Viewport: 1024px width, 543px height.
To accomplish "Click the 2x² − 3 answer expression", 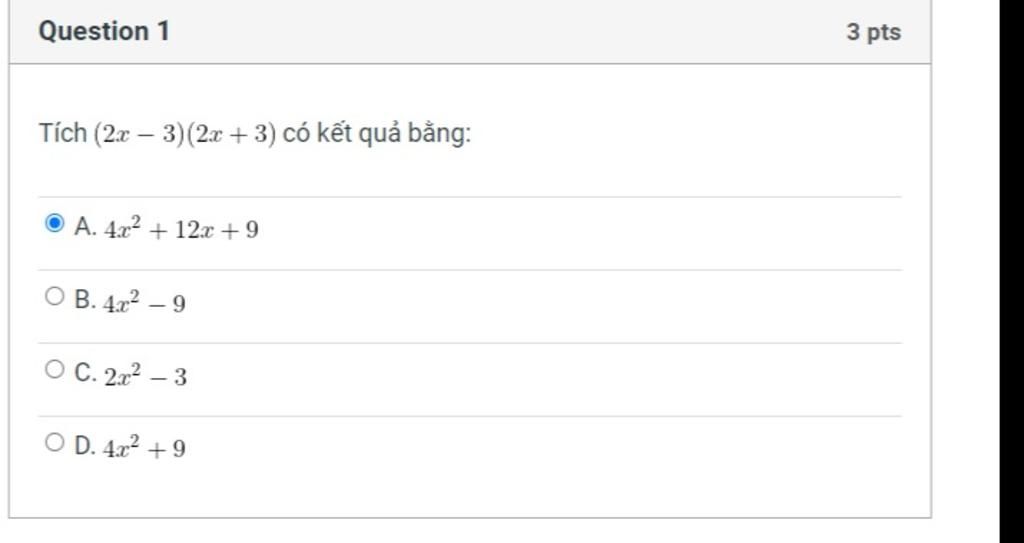I will (145, 376).
